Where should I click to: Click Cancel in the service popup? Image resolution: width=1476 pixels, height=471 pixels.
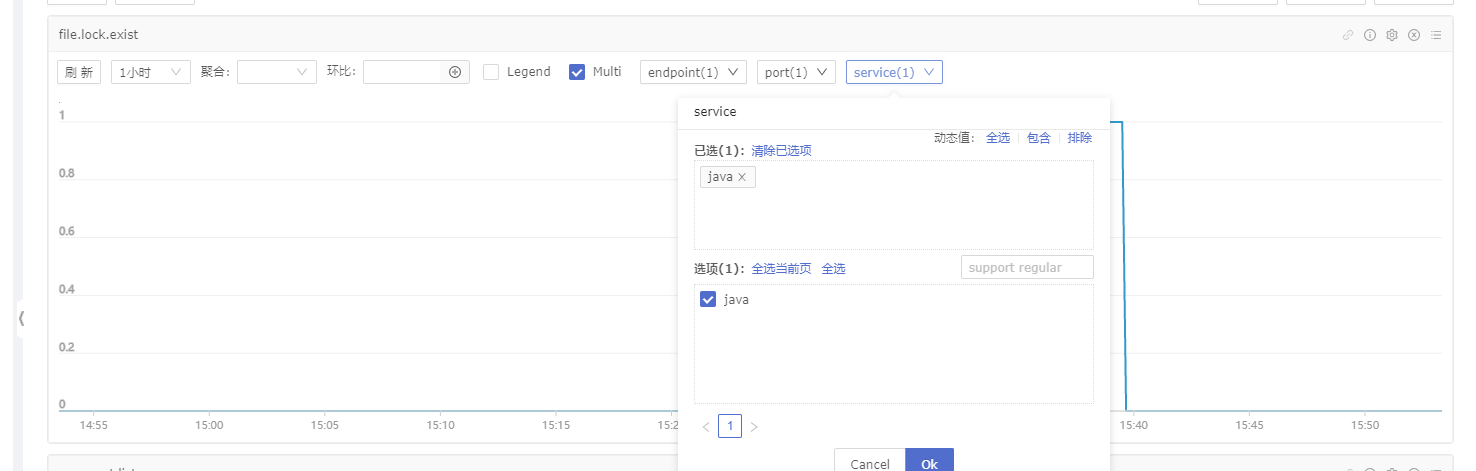[x=870, y=462]
